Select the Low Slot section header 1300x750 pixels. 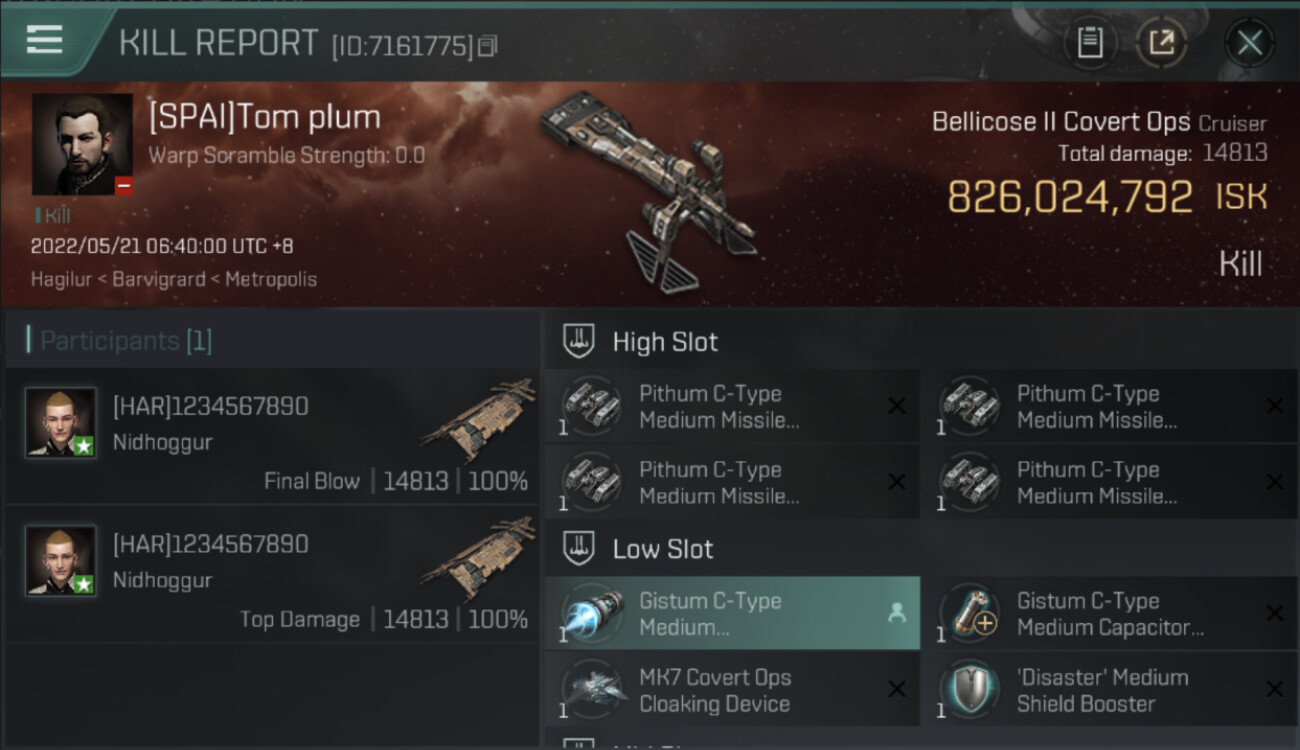click(x=662, y=549)
